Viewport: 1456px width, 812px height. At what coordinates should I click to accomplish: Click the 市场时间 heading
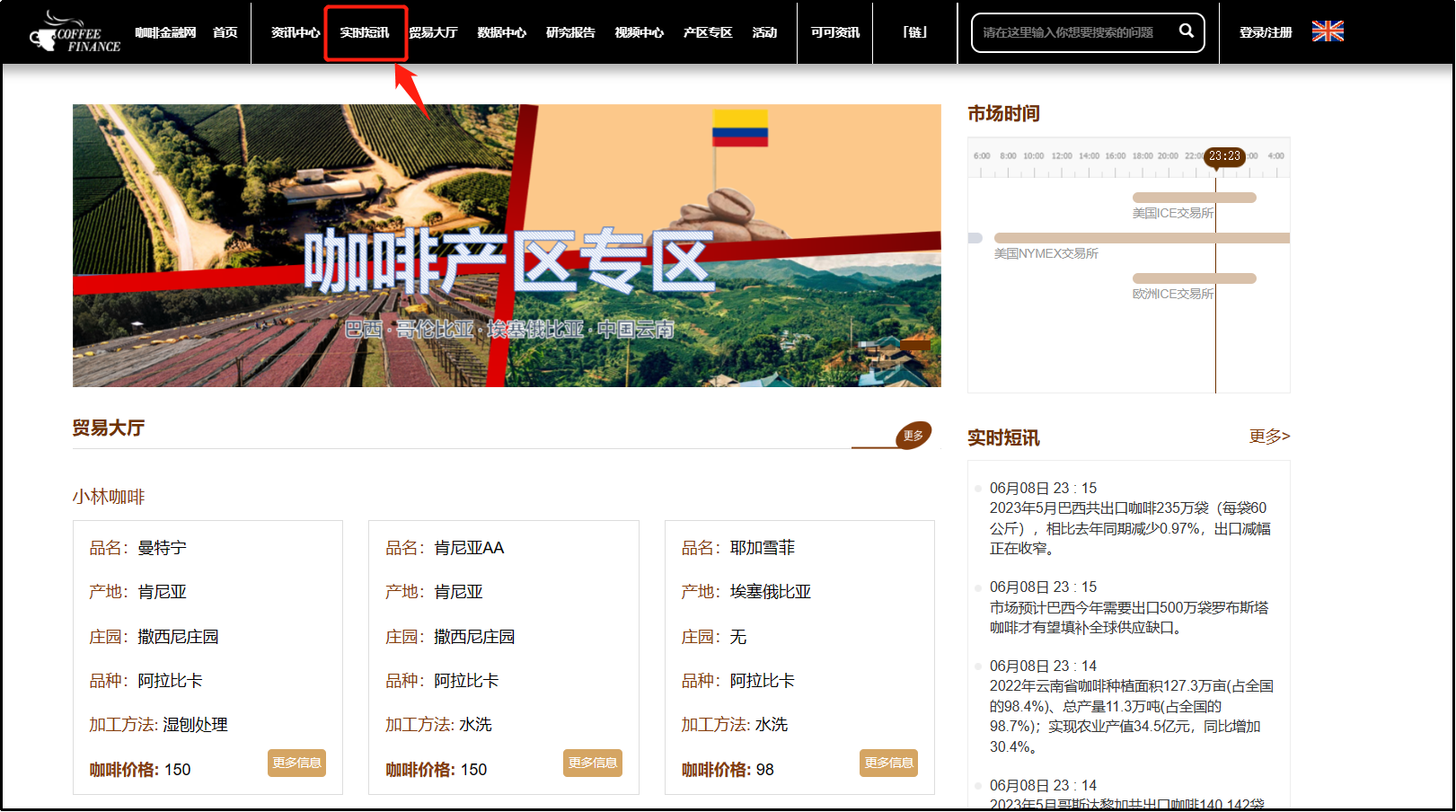pos(1003,114)
